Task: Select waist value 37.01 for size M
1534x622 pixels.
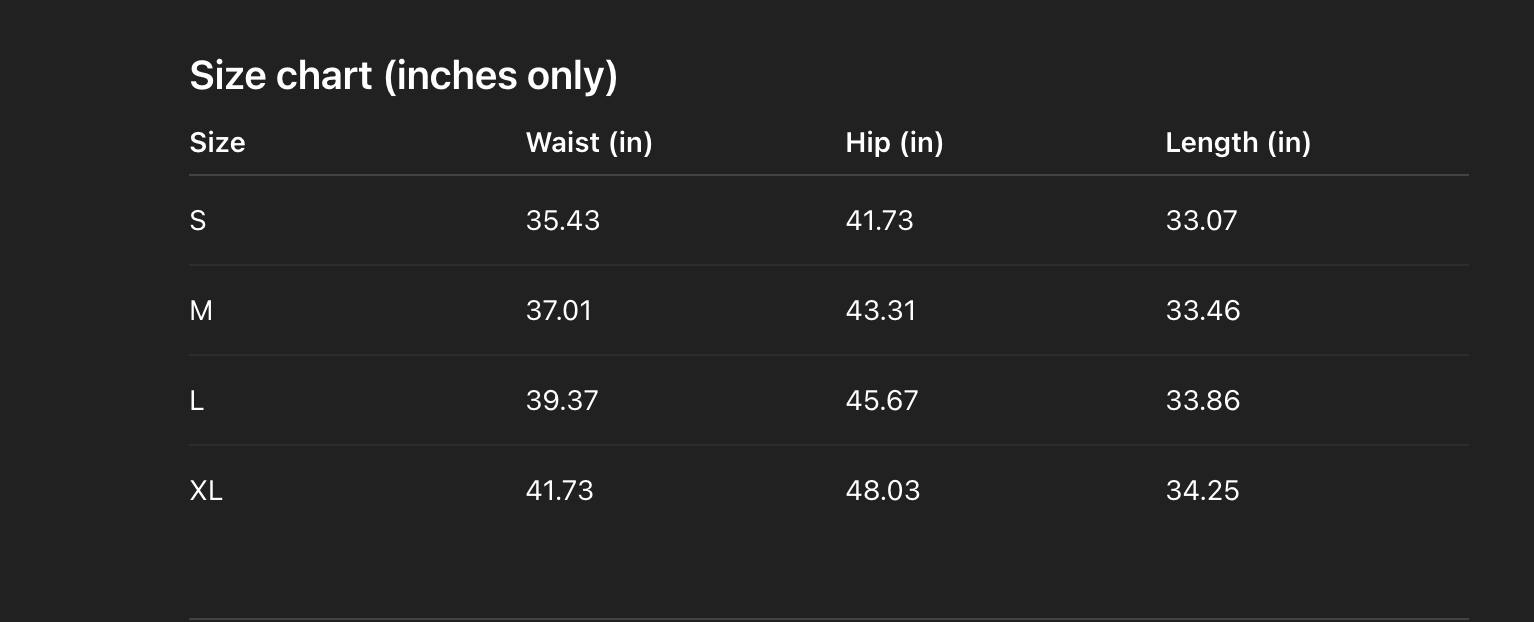Action: [x=559, y=311]
